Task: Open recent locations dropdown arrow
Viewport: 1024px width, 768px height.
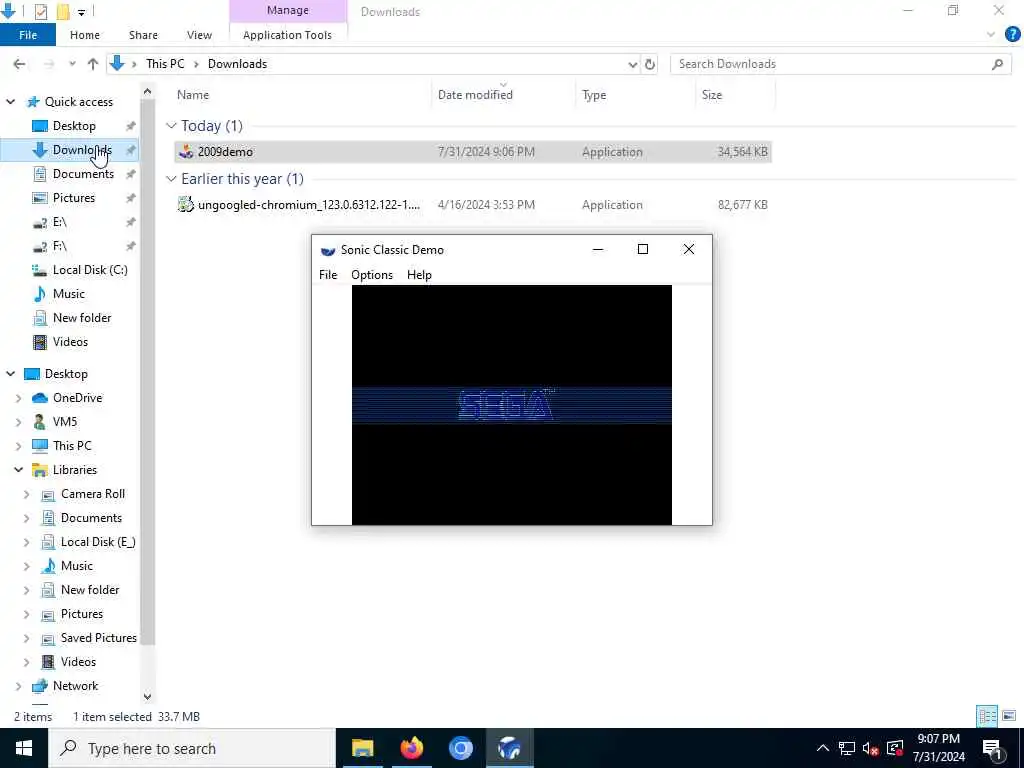Action: tap(72, 64)
